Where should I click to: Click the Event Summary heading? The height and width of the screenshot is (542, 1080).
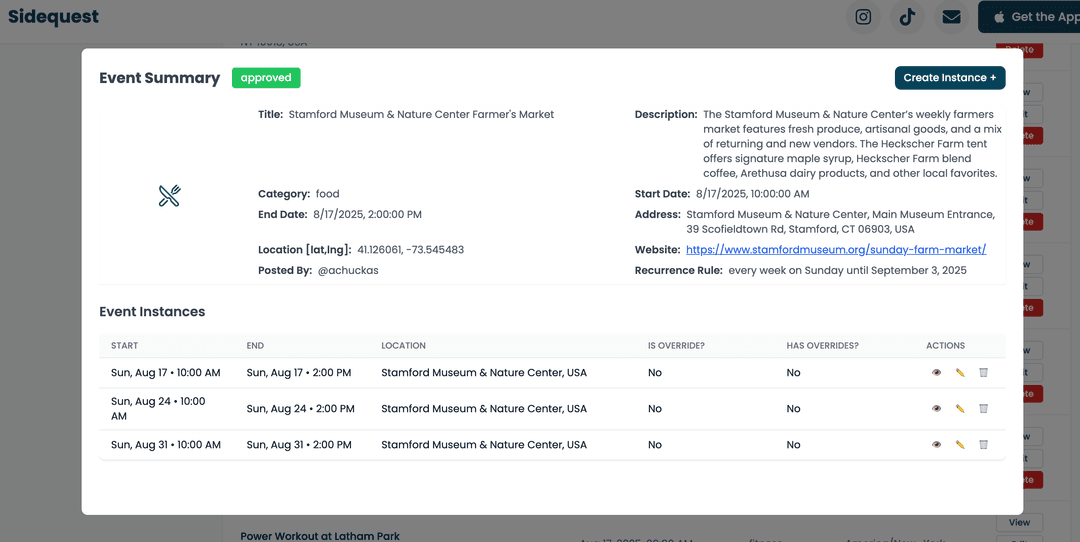click(x=160, y=78)
